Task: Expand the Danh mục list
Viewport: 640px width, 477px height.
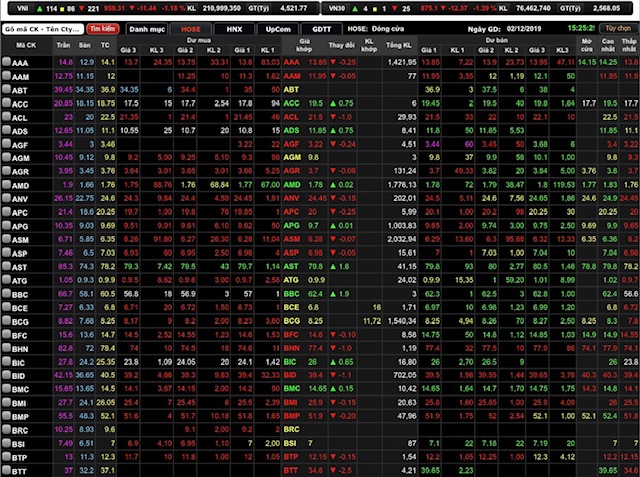Action: [147, 29]
